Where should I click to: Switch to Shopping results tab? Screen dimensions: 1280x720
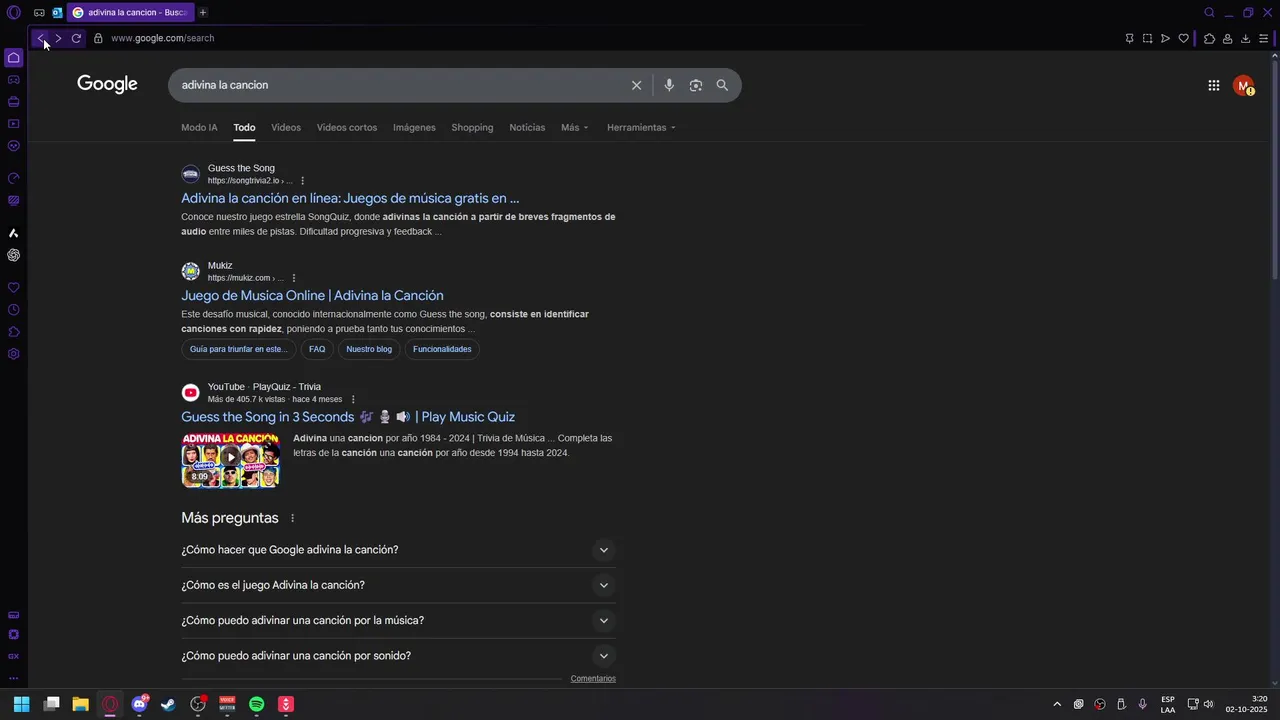[472, 128]
